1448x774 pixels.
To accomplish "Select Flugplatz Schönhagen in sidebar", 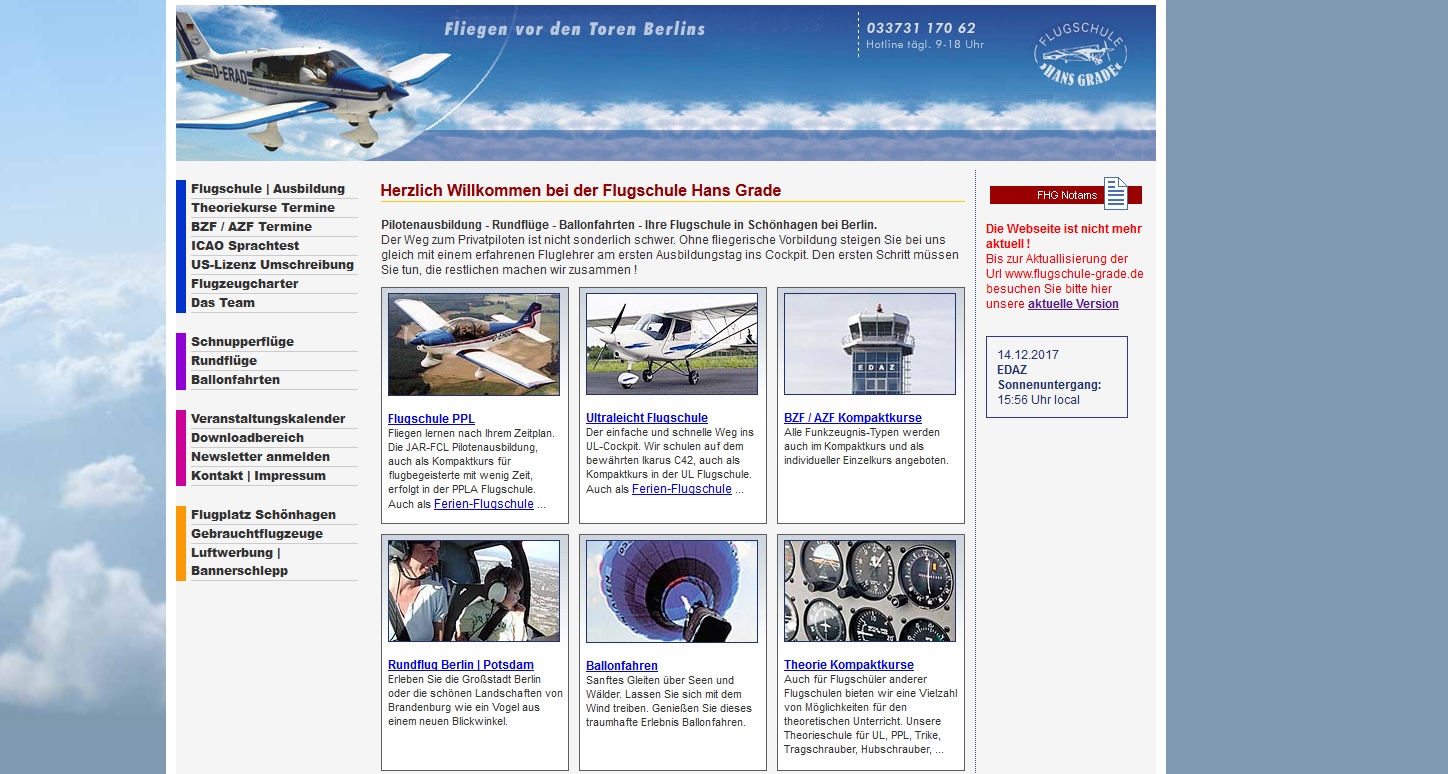I will point(263,515).
